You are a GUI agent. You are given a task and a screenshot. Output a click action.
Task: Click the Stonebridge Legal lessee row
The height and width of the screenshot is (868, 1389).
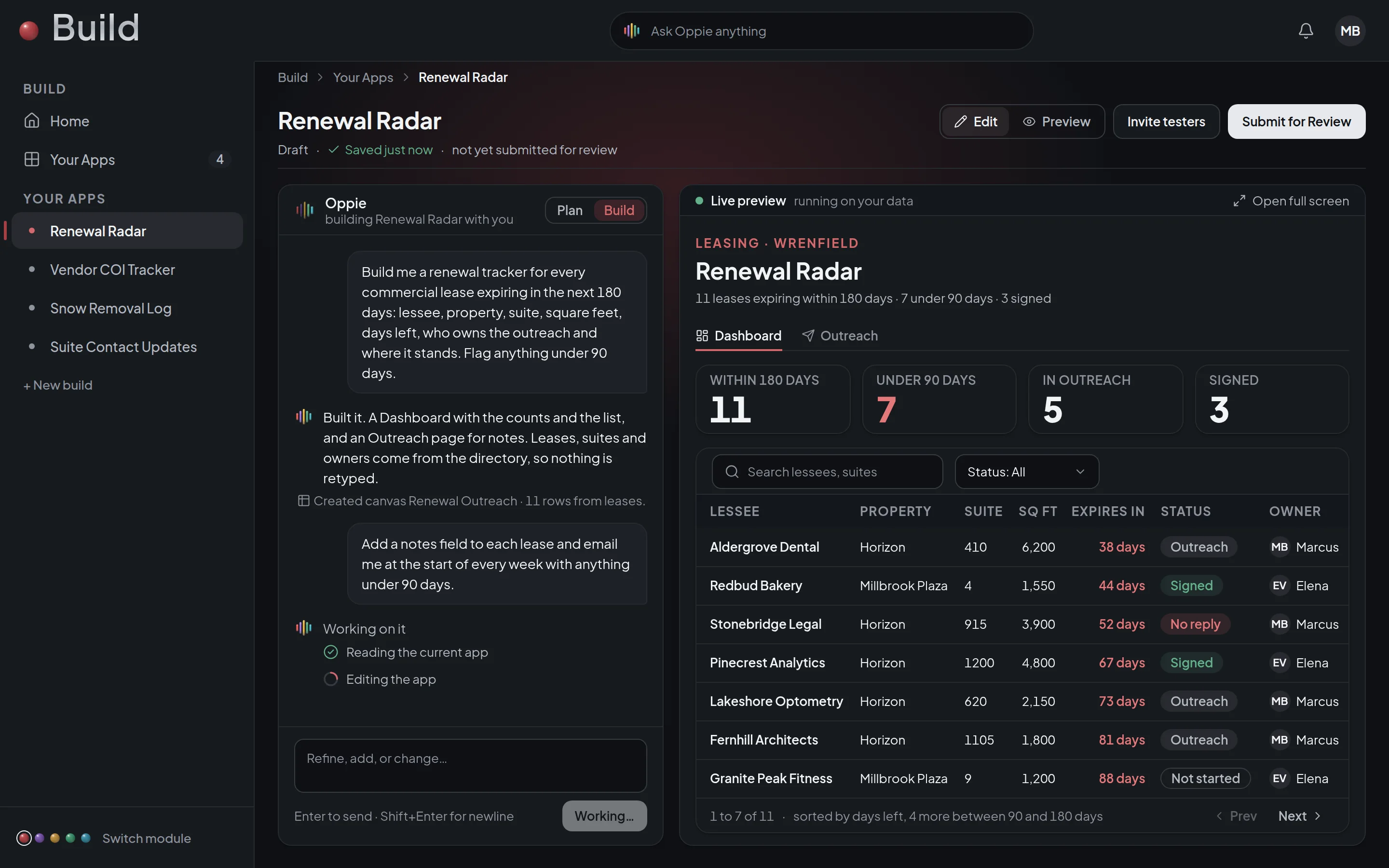[1021, 624]
